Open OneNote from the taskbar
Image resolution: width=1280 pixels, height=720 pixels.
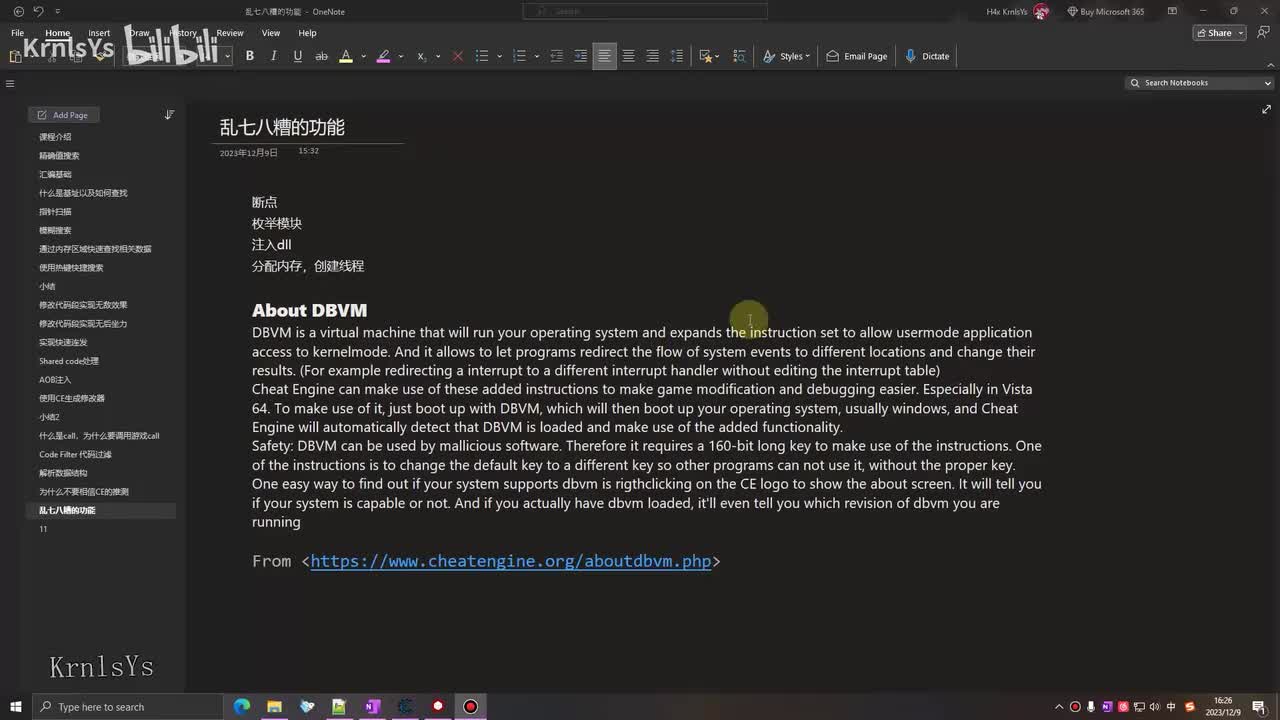coord(372,707)
